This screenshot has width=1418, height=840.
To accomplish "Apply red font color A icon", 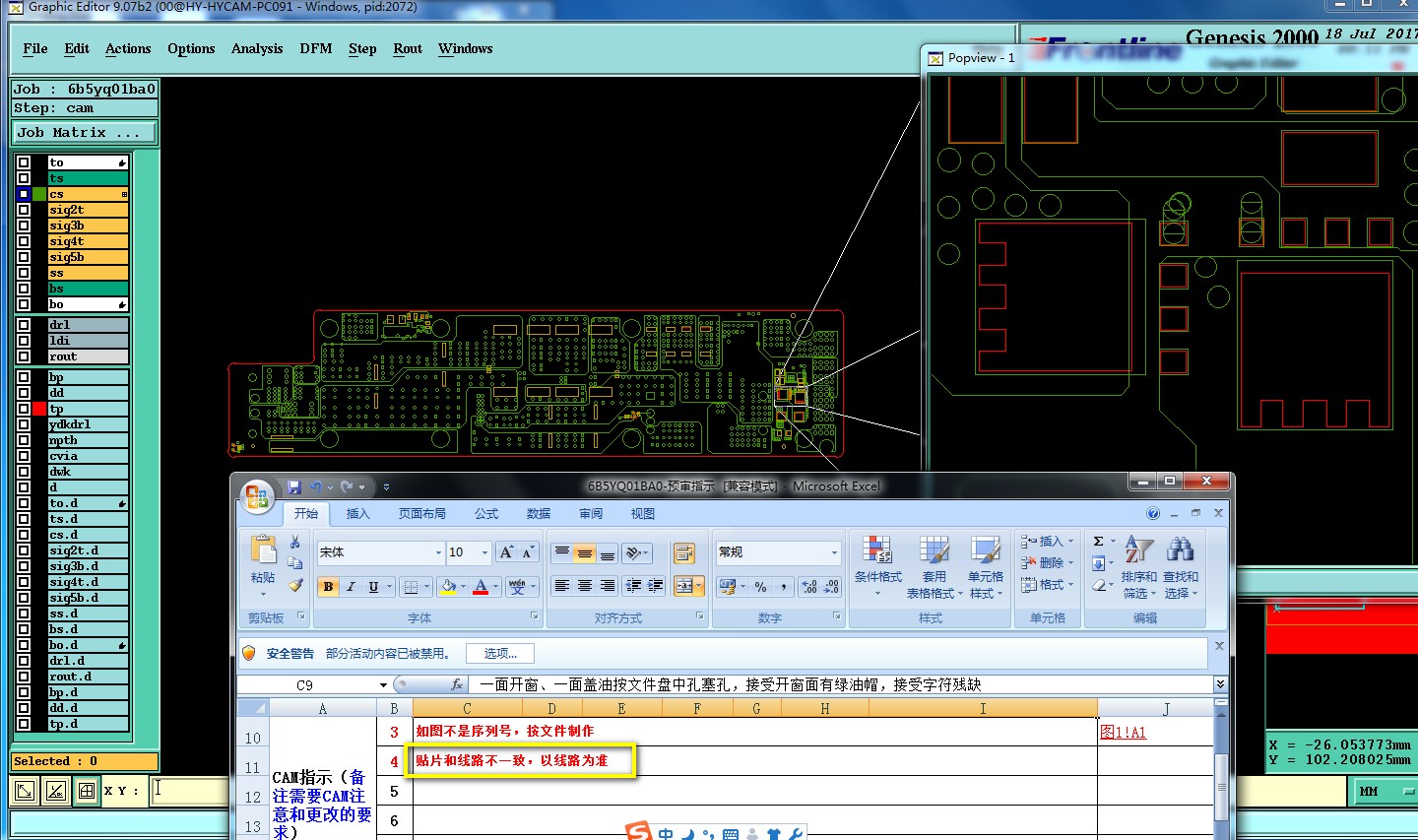I will [481, 586].
